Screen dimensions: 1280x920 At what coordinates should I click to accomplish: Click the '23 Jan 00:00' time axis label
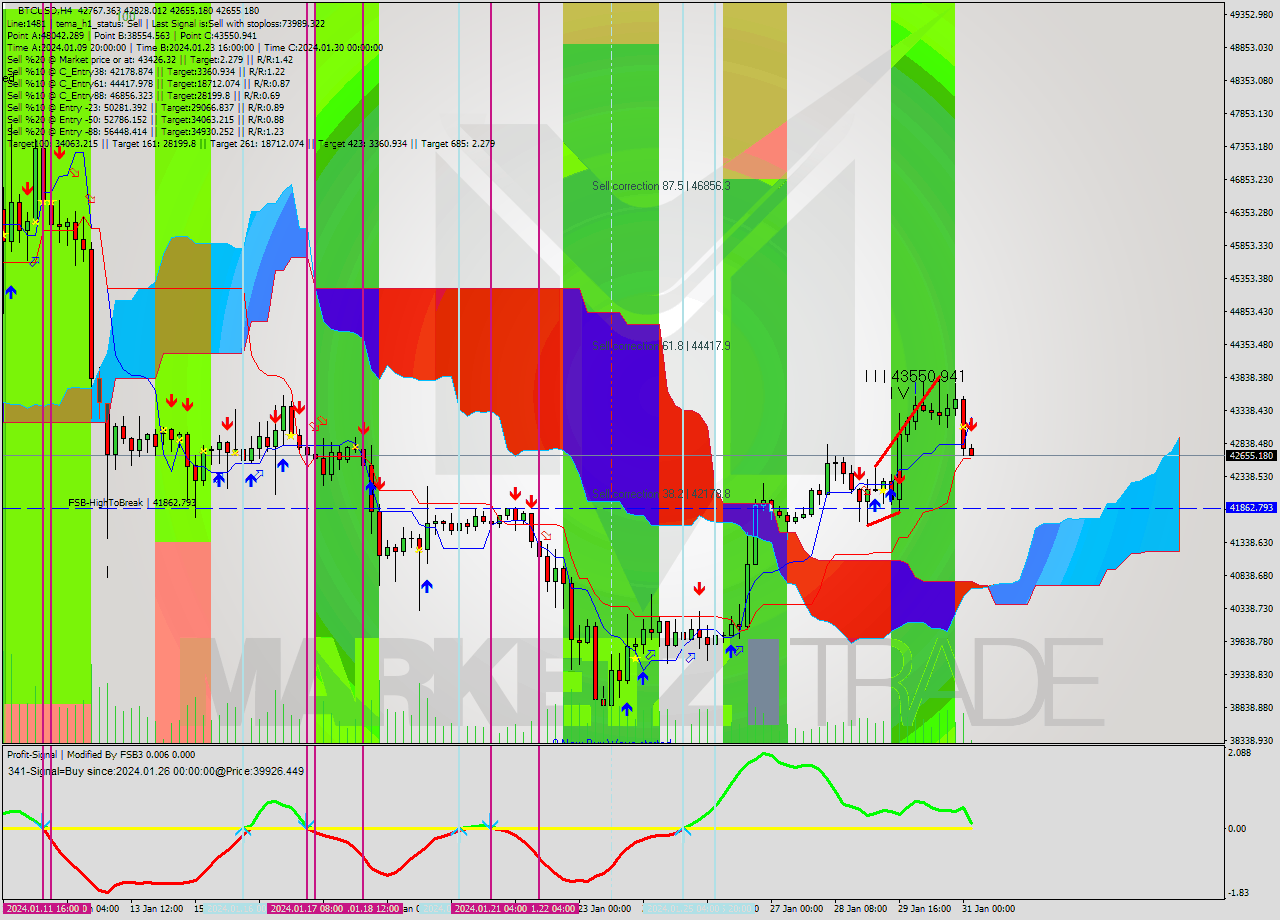(604, 909)
